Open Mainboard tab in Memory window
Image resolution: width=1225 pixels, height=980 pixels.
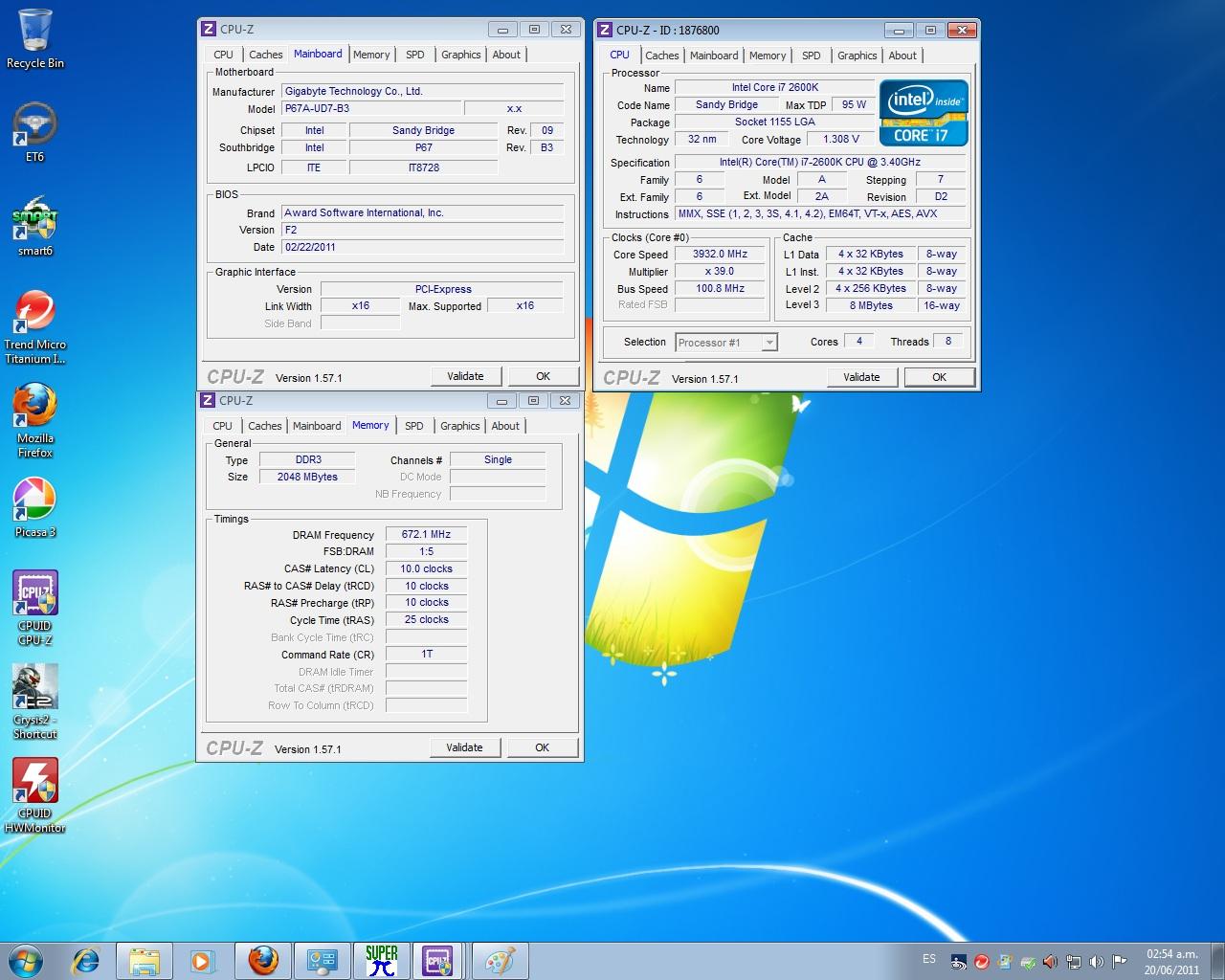[317, 426]
